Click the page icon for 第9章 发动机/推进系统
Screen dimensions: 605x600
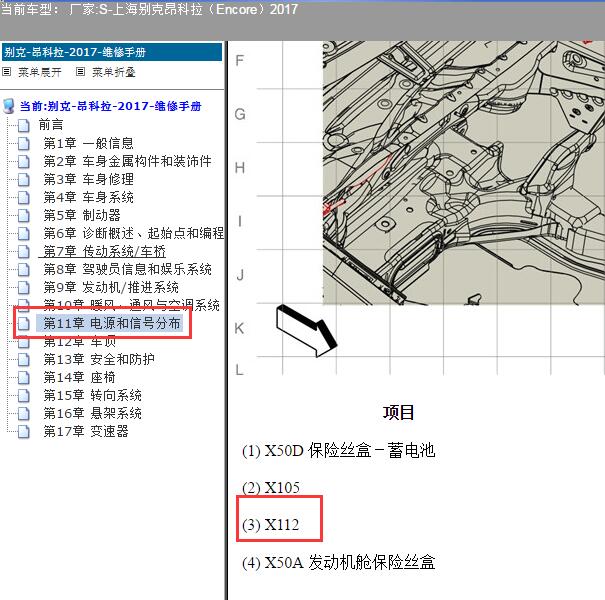(x=24, y=287)
